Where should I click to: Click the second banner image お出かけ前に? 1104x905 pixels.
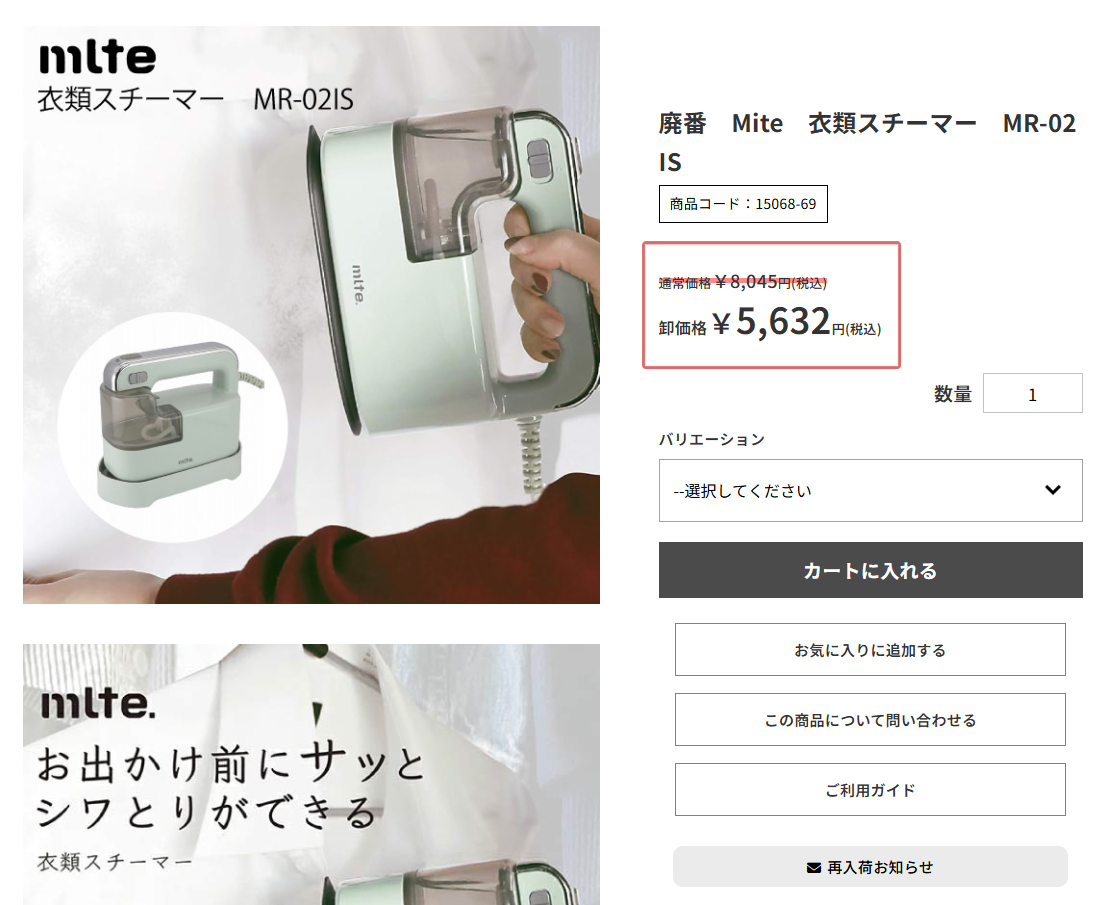tap(311, 775)
